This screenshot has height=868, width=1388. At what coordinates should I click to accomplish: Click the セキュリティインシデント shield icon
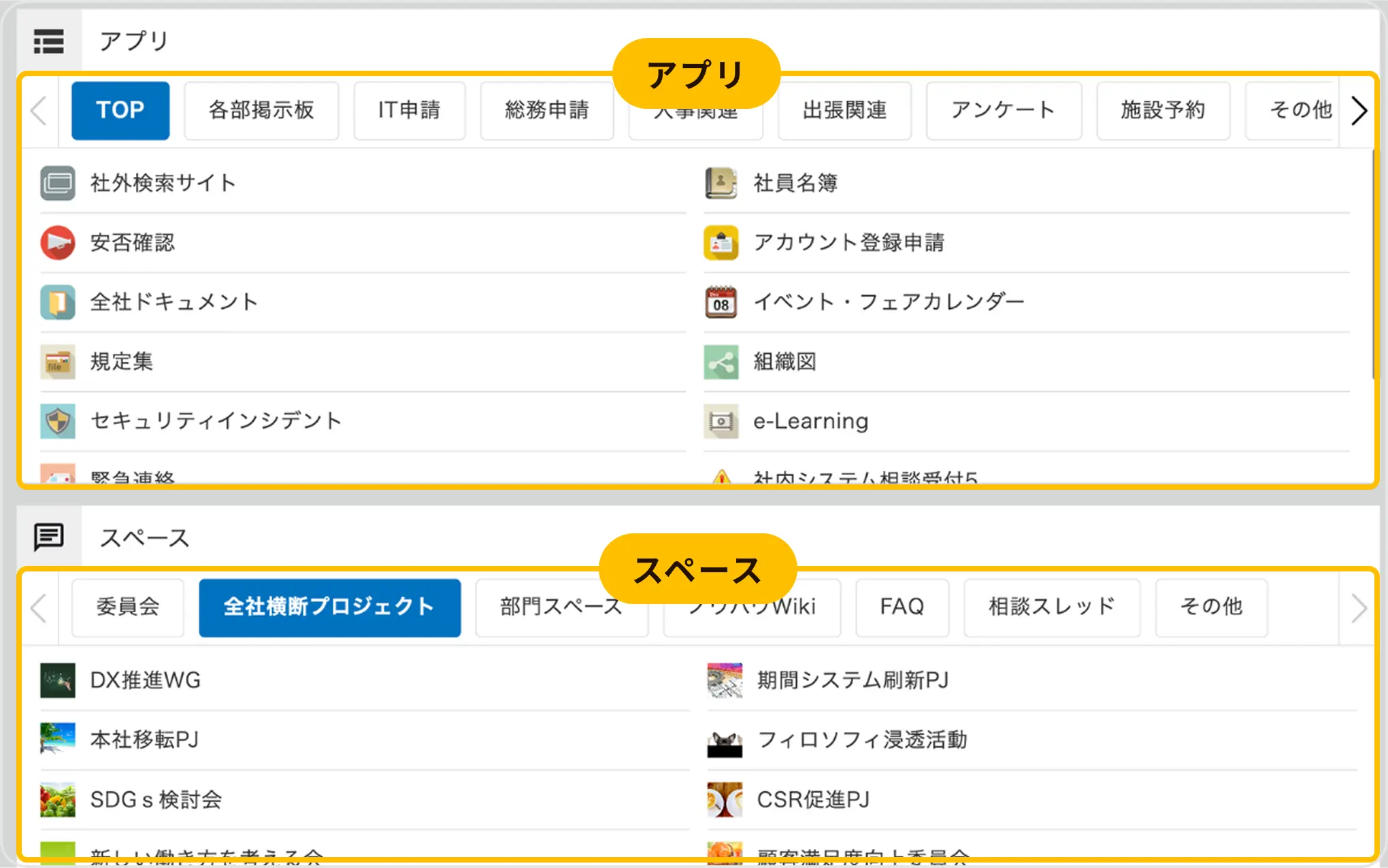(x=58, y=422)
